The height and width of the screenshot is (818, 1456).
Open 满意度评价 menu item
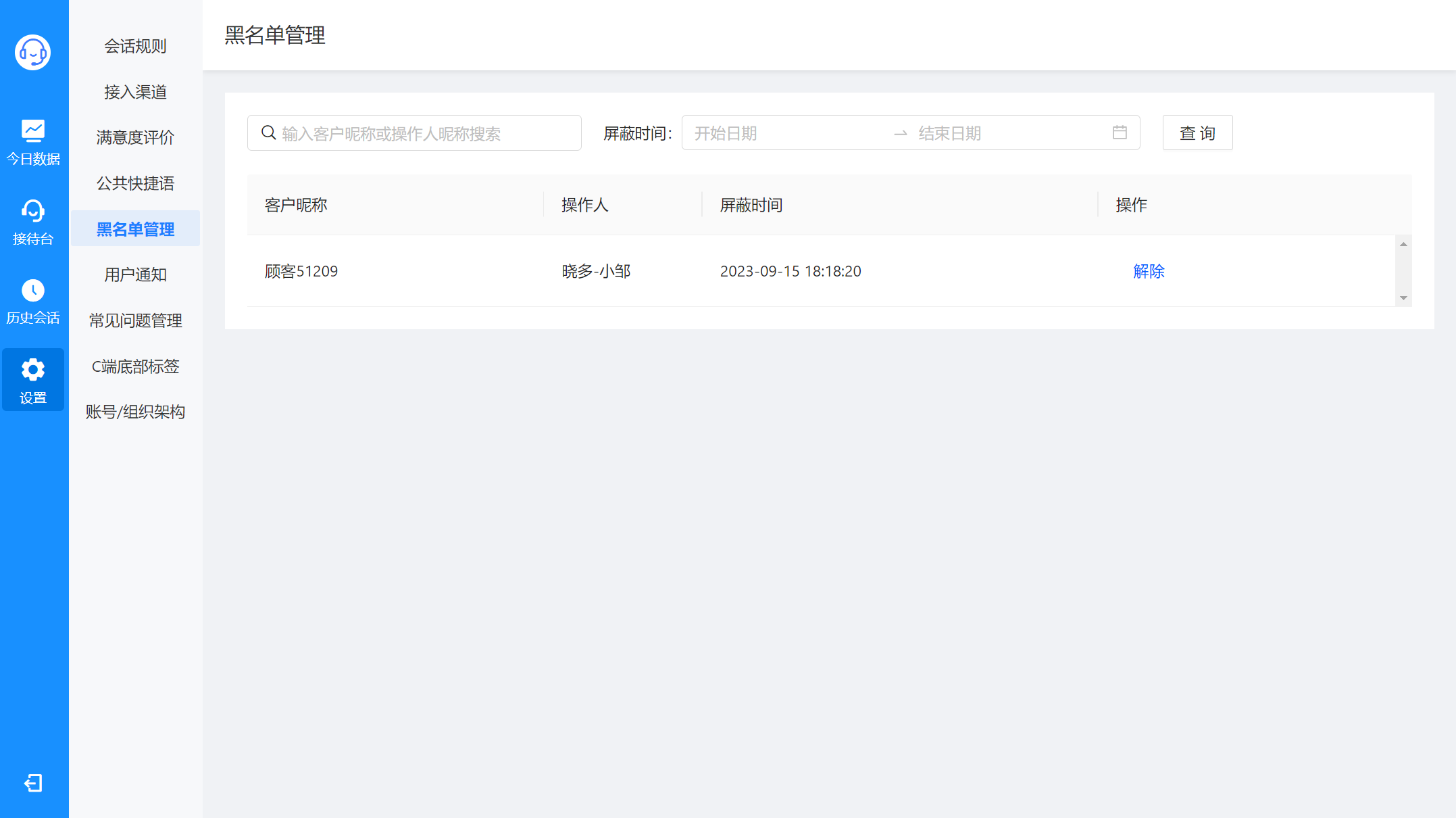(135, 137)
